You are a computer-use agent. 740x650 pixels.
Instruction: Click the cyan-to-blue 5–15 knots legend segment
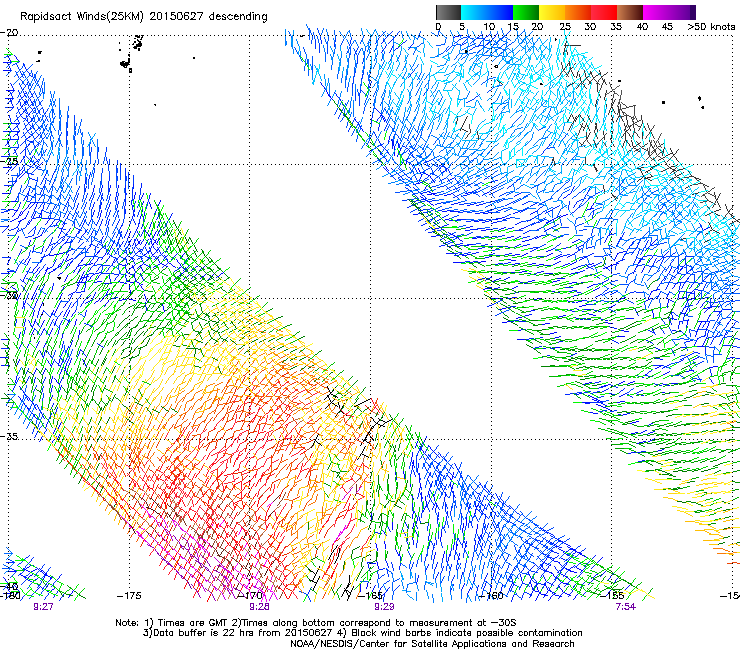(x=487, y=12)
